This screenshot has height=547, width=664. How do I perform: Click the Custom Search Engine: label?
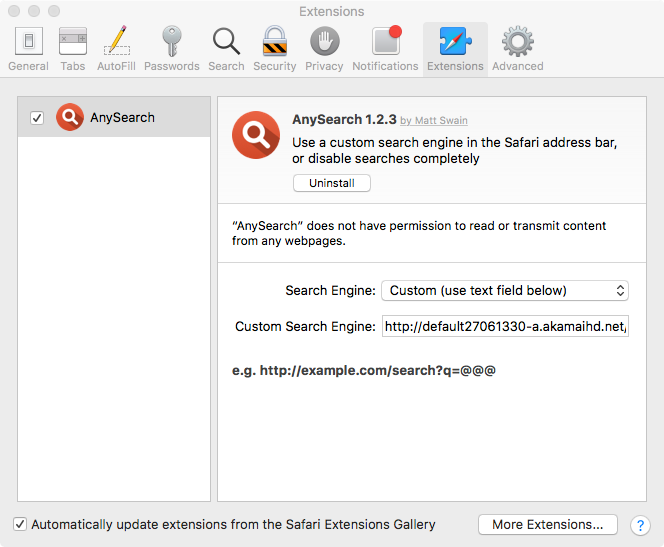coord(305,326)
